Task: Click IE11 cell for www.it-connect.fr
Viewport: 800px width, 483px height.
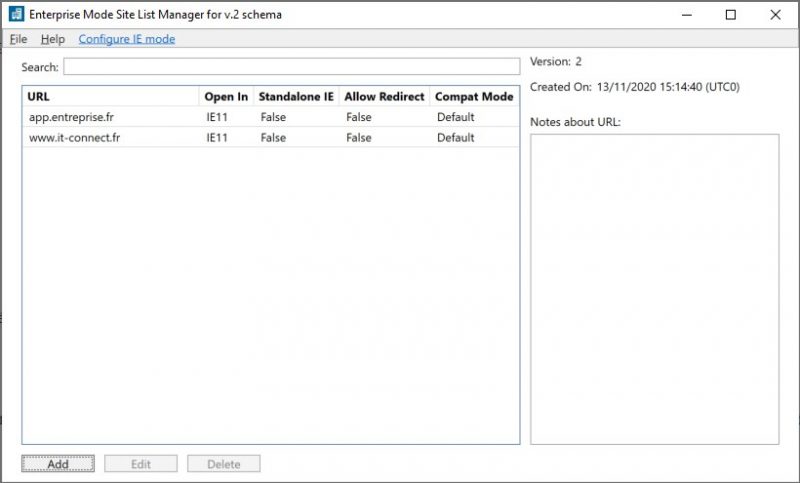Action: [217, 137]
